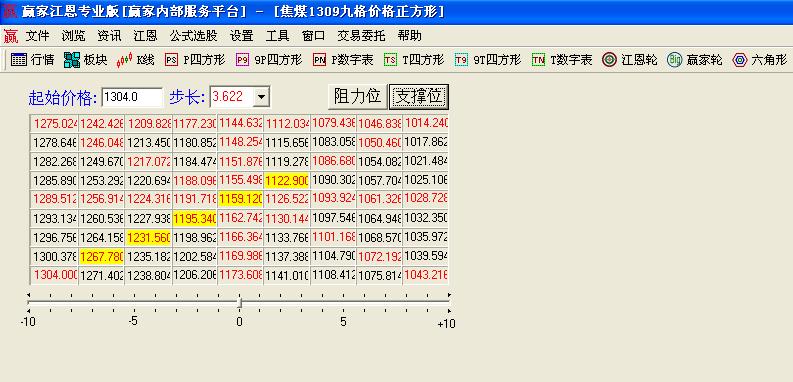Expand the 步长 step size dropdown

coord(261,97)
